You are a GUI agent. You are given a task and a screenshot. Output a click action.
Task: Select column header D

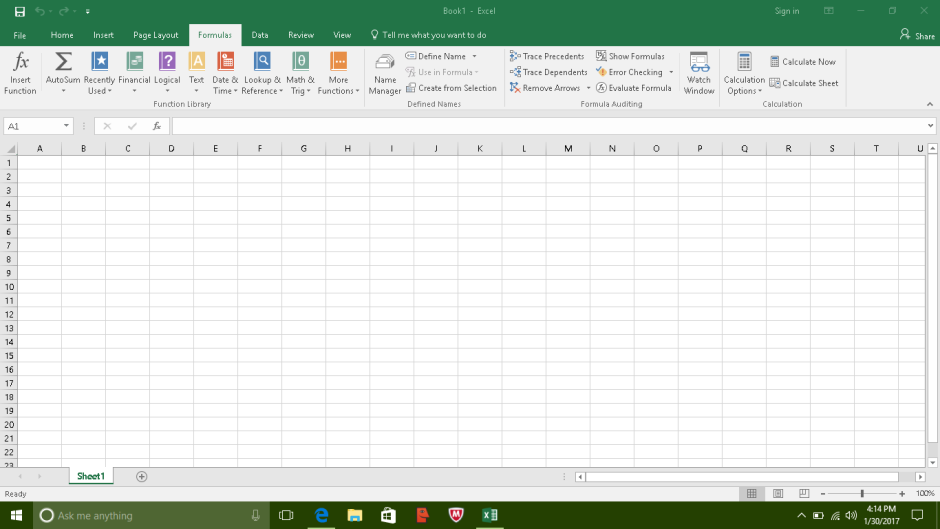pos(171,149)
